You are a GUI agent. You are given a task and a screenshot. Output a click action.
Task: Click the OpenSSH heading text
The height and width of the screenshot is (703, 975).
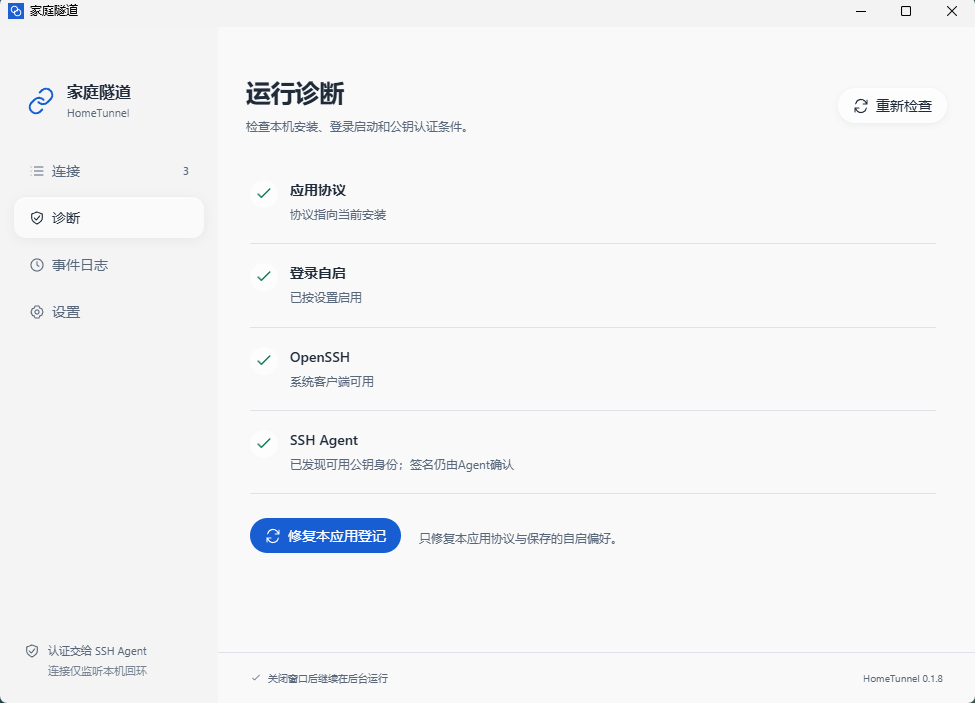point(320,357)
